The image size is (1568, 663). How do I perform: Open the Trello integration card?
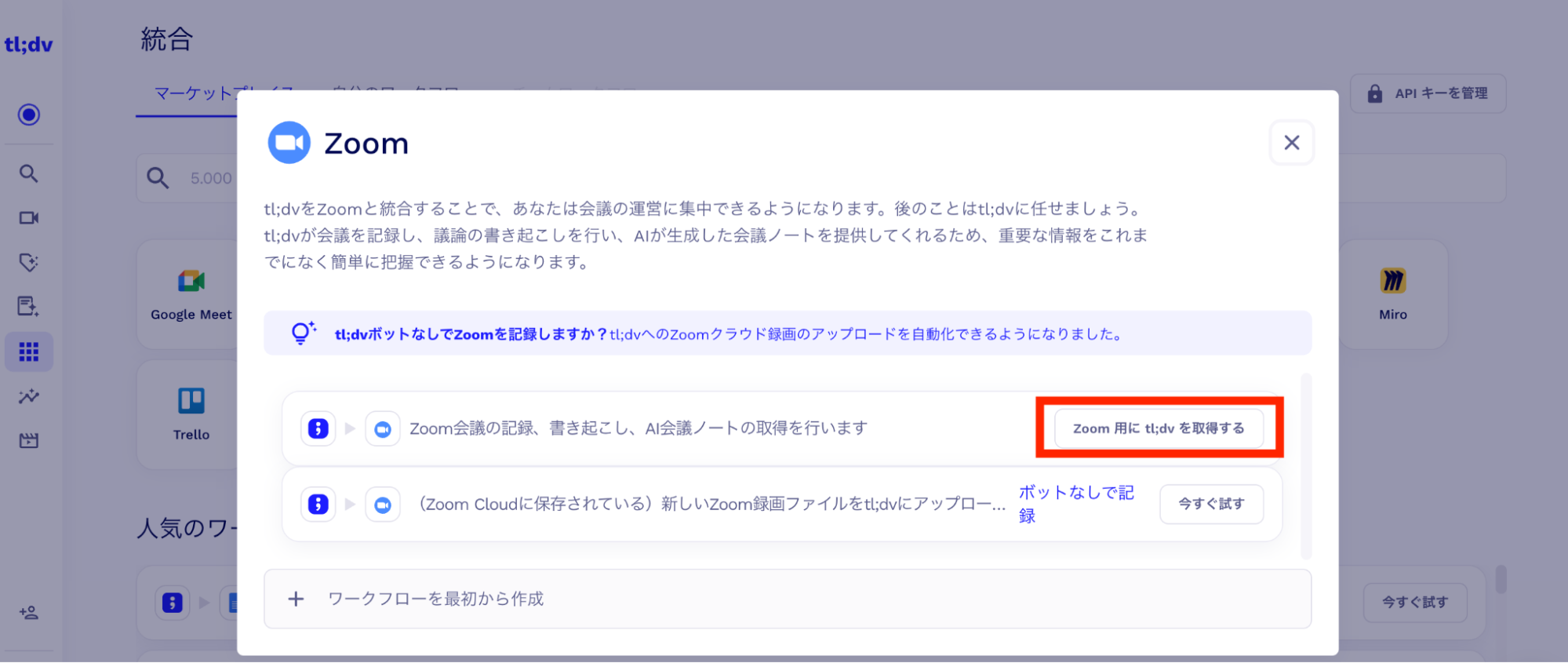[191, 414]
